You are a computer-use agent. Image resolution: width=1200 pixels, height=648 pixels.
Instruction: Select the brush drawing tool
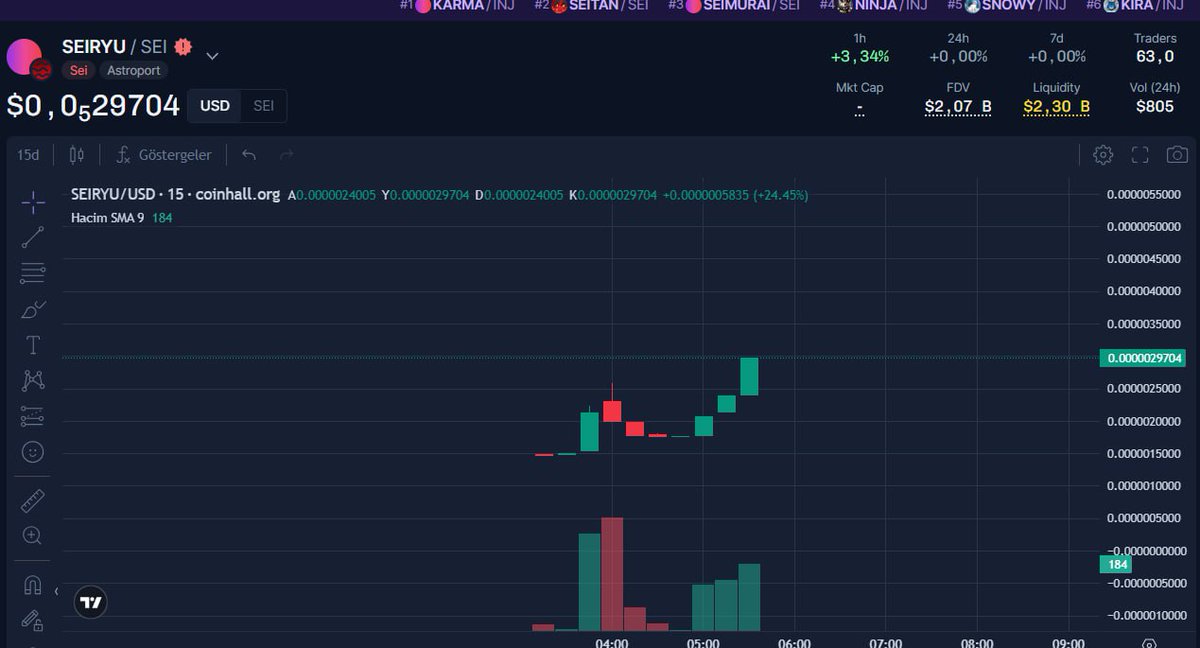pos(33,309)
